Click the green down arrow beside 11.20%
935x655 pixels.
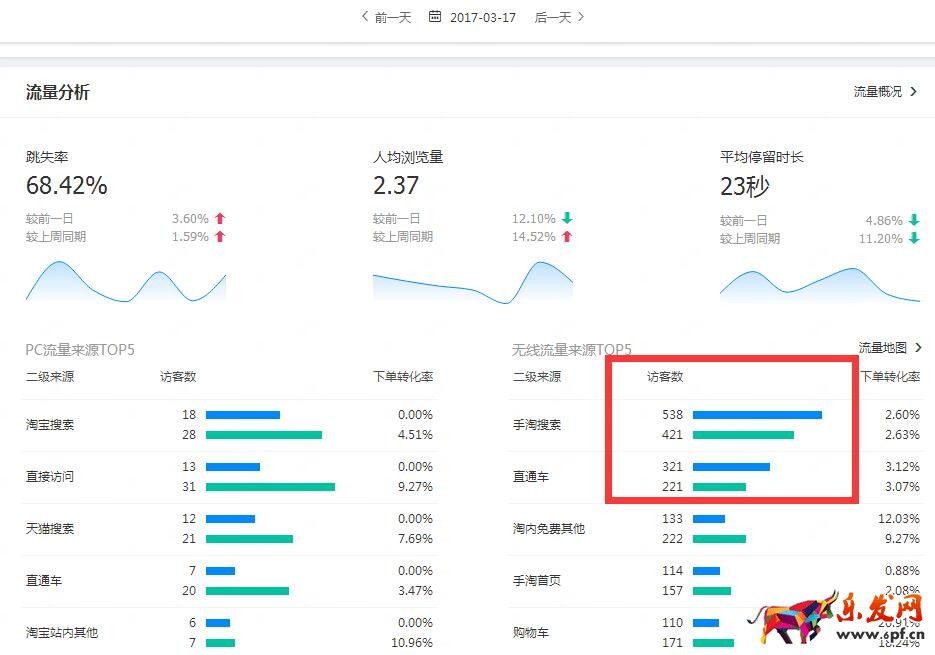tap(913, 239)
